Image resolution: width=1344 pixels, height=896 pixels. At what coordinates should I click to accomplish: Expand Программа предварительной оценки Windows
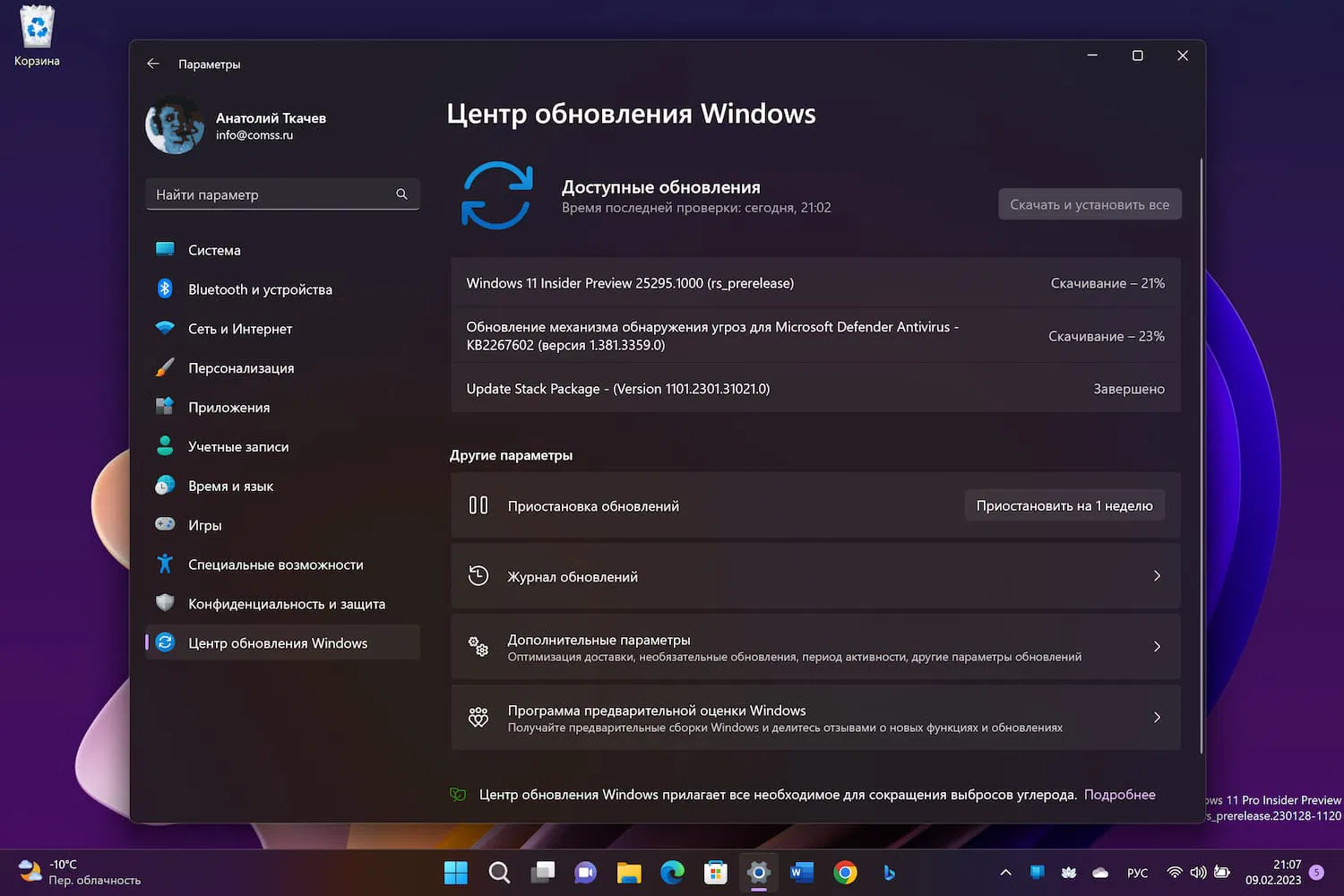[x=1156, y=717]
